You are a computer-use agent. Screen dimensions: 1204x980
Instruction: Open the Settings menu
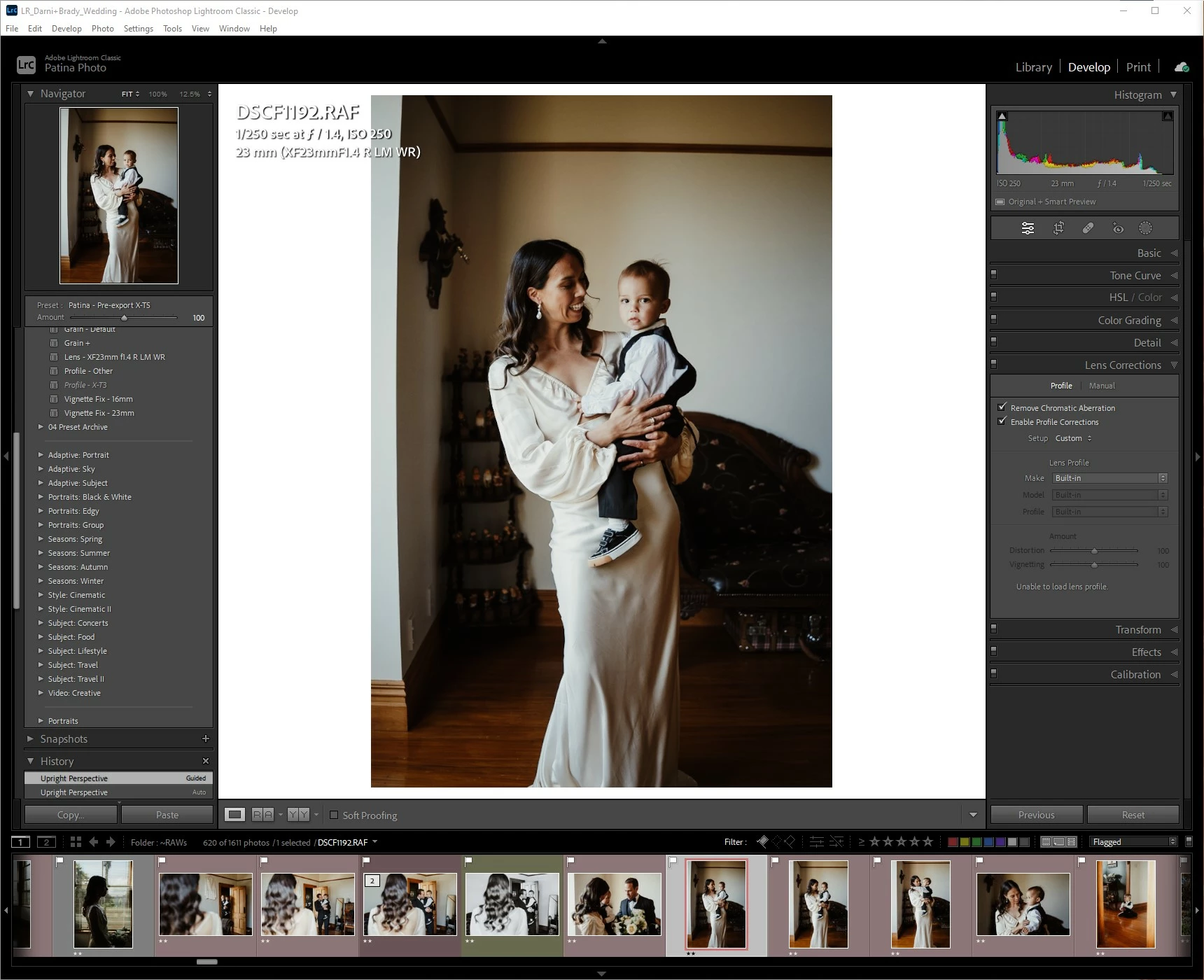tap(138, 29)
